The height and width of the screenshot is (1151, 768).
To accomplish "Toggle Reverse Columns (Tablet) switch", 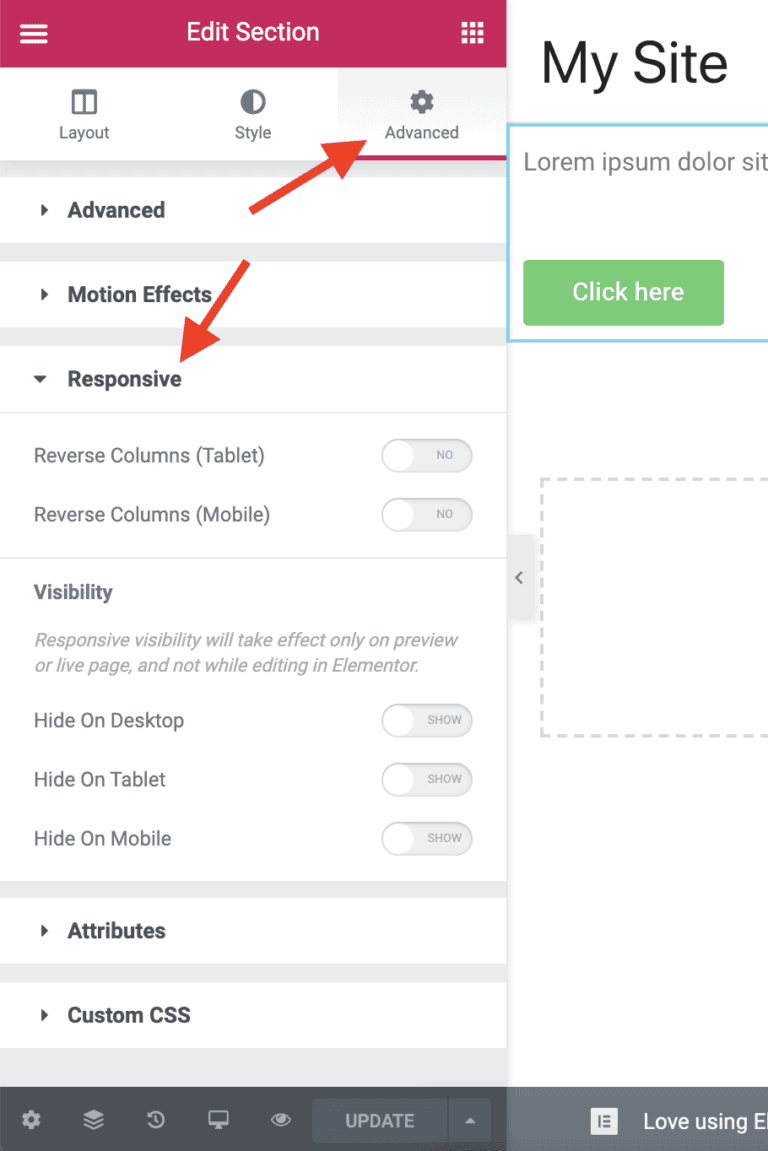I will point(426,456).
